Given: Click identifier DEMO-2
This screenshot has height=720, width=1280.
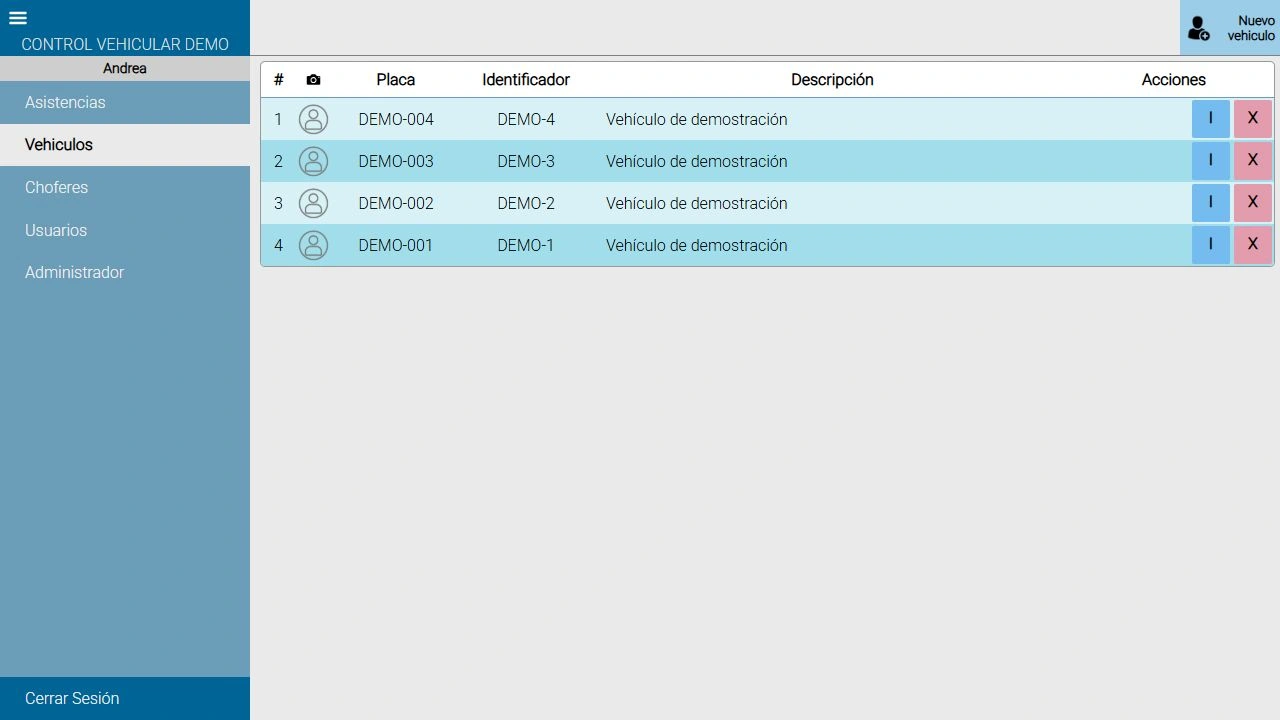Looking at the screenshot, I should coord(526,203).
